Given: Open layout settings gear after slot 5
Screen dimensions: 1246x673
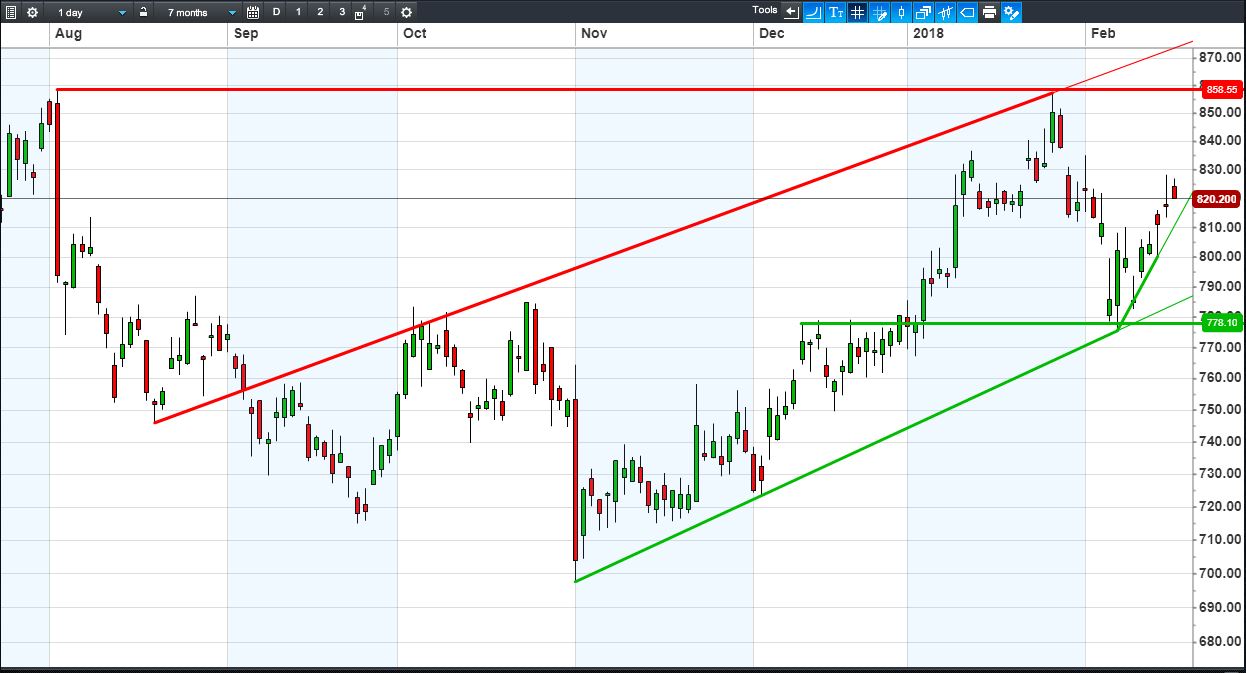Looking at the screenshot, I should click(406, 12).
